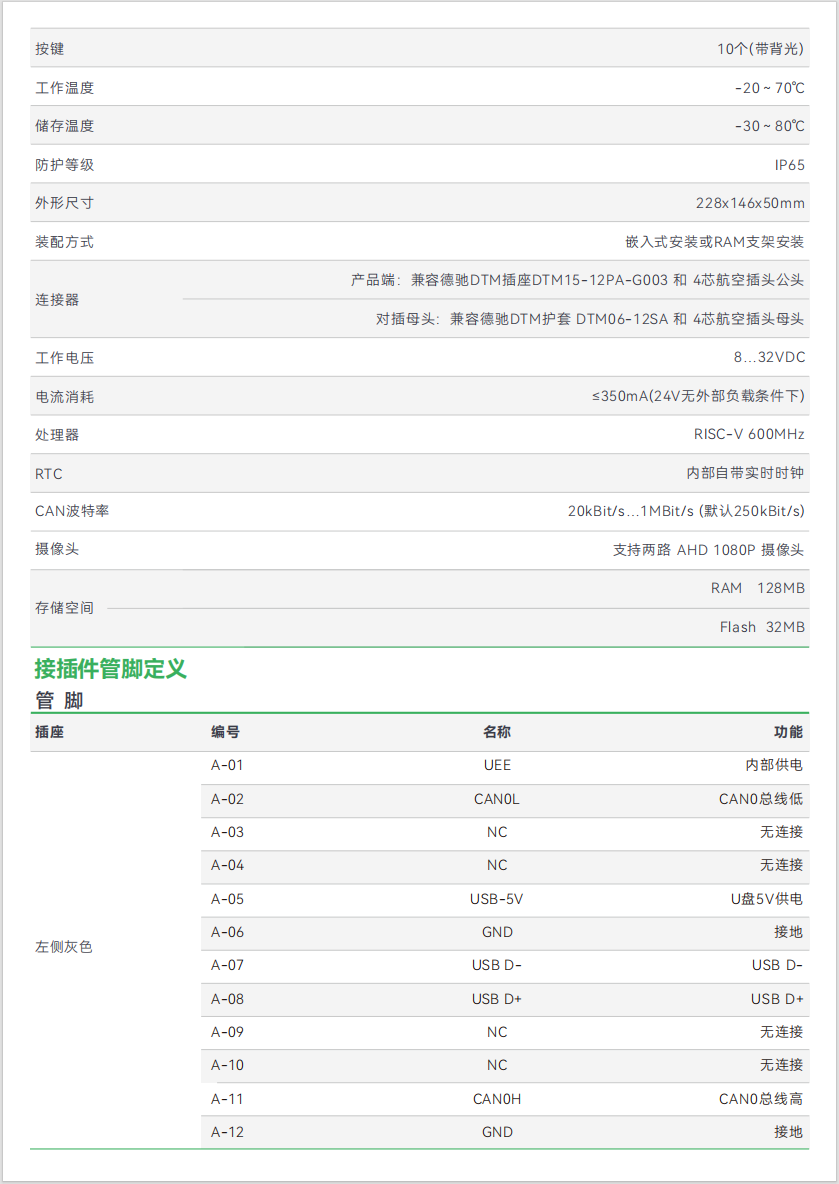The image size is (839, 1184).
Task: Select pin number A-05
Action: coord(227,899)
